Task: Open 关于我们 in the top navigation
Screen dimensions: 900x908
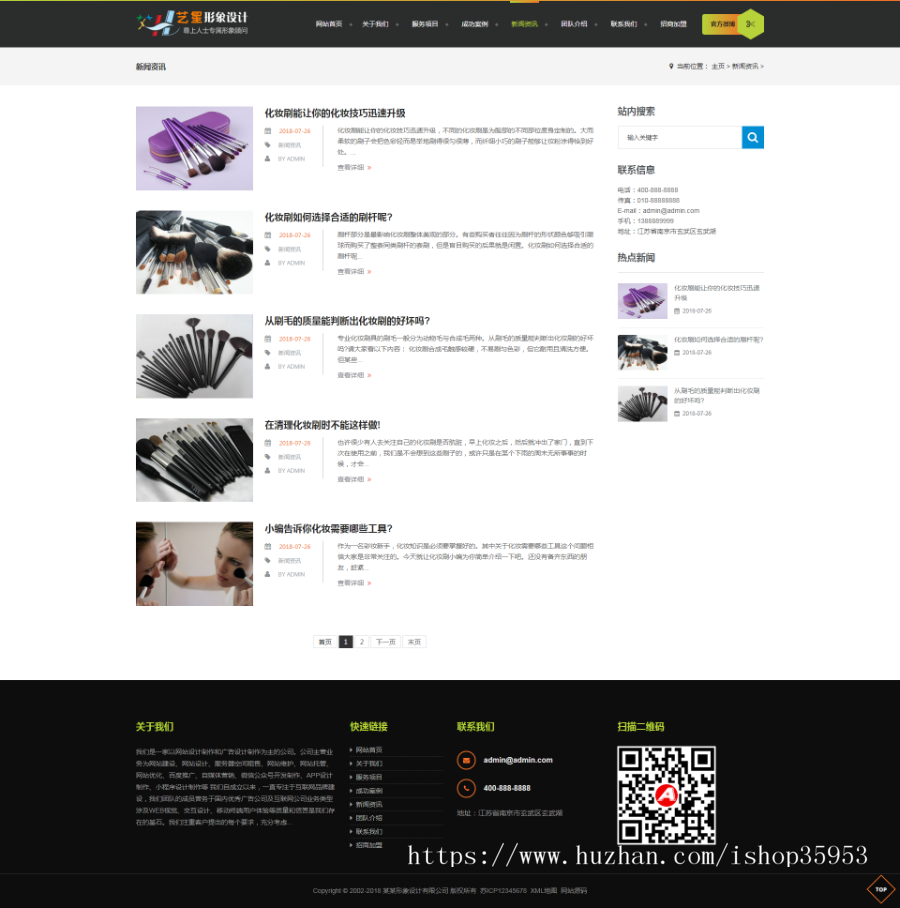Action: (x=375, y=24)
